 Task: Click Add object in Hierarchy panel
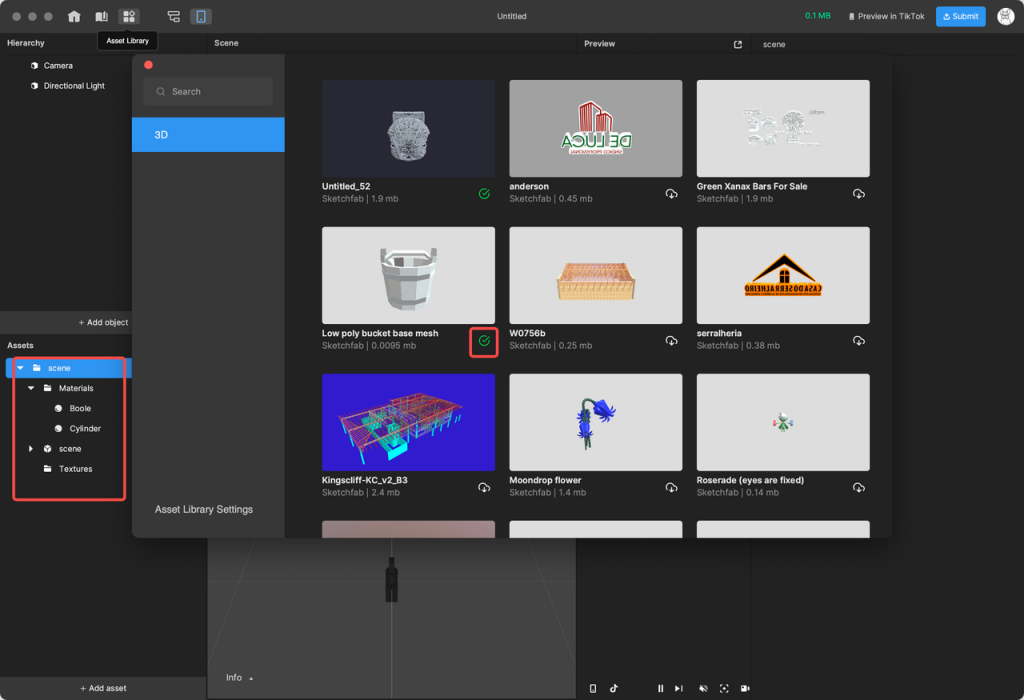coord(103,323)
